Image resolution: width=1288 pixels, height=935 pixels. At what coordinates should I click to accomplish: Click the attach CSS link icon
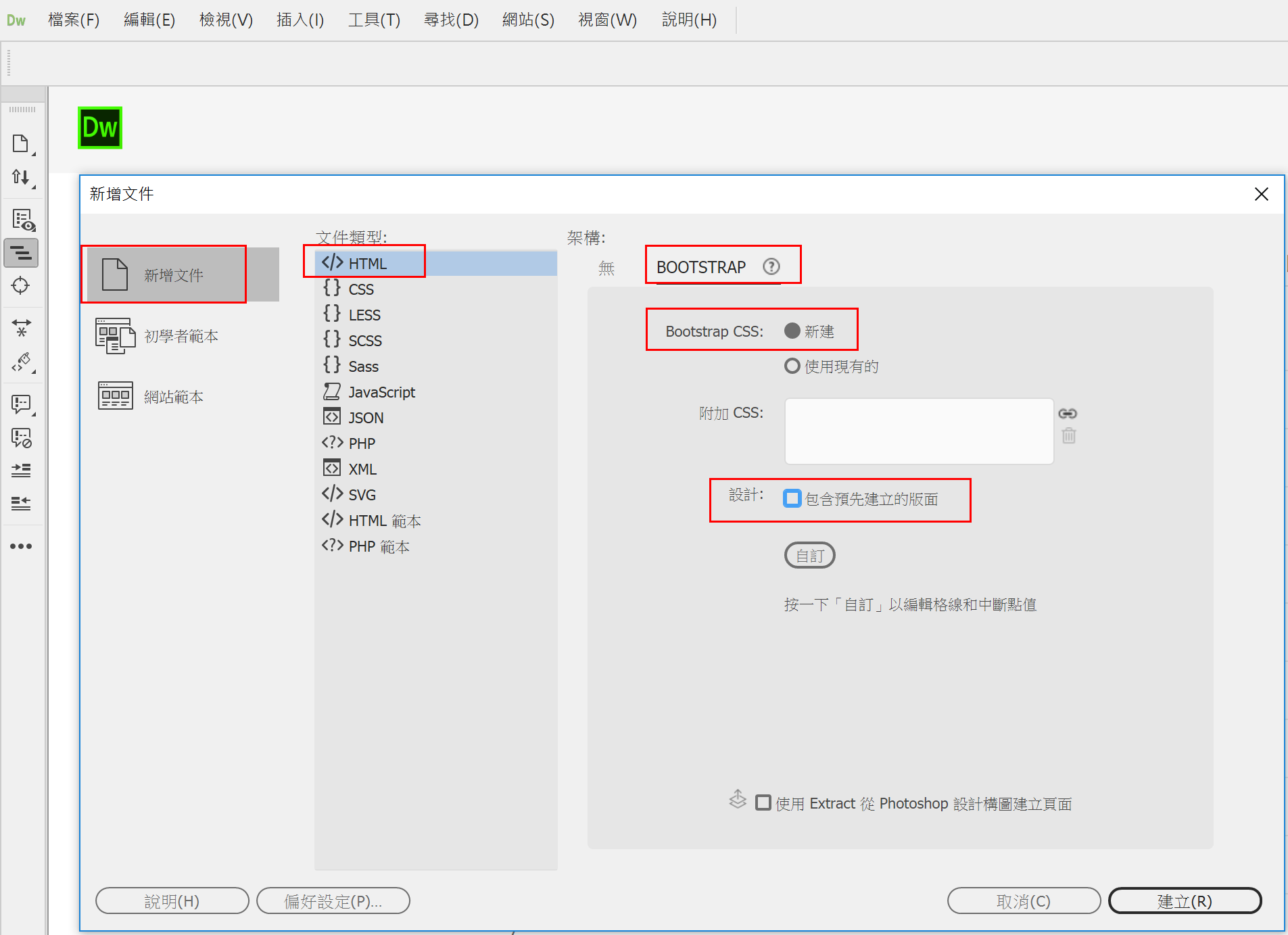pyautogui.click(x=1068, y=413)
